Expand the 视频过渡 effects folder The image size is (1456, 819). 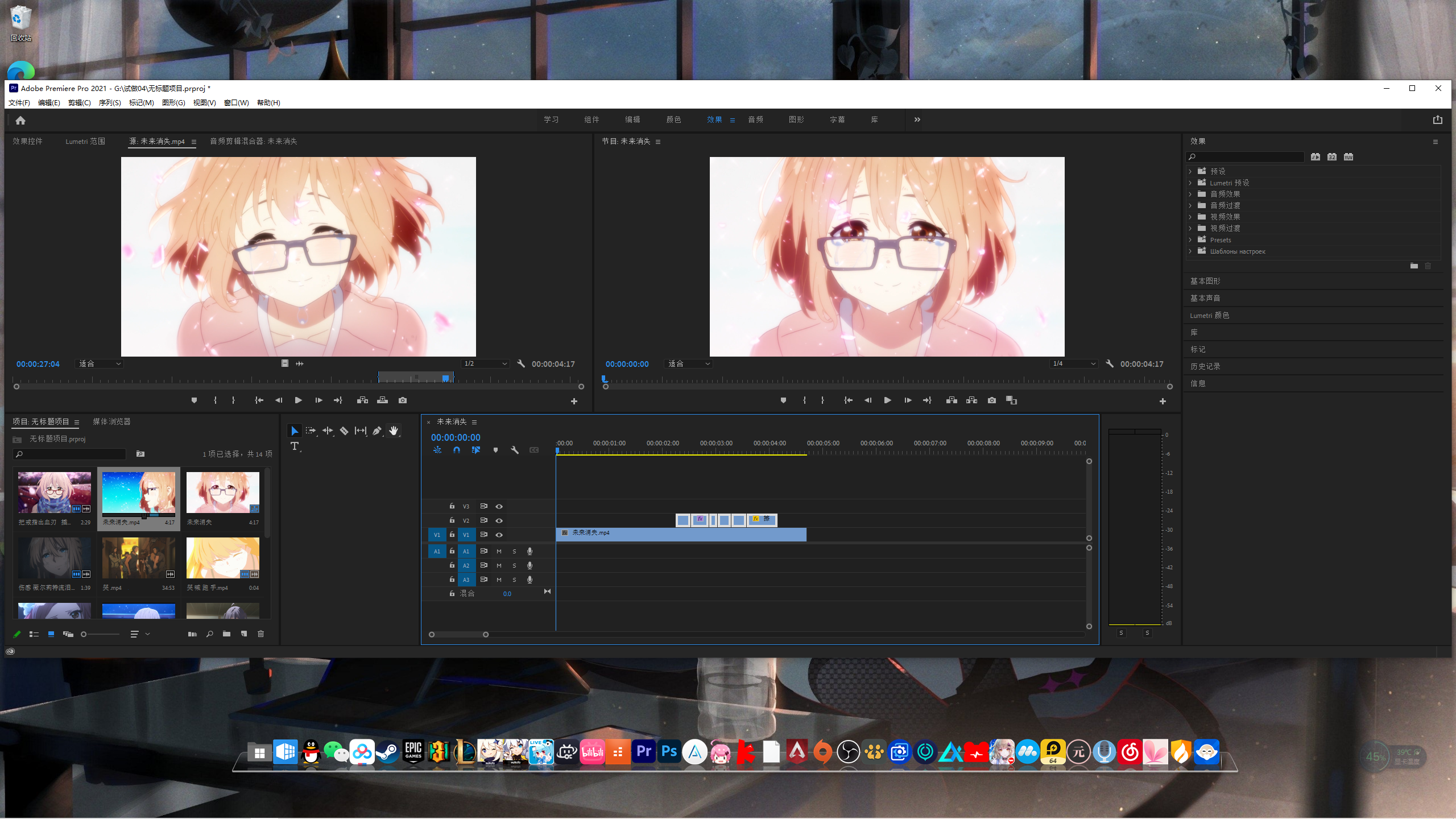1190,228
